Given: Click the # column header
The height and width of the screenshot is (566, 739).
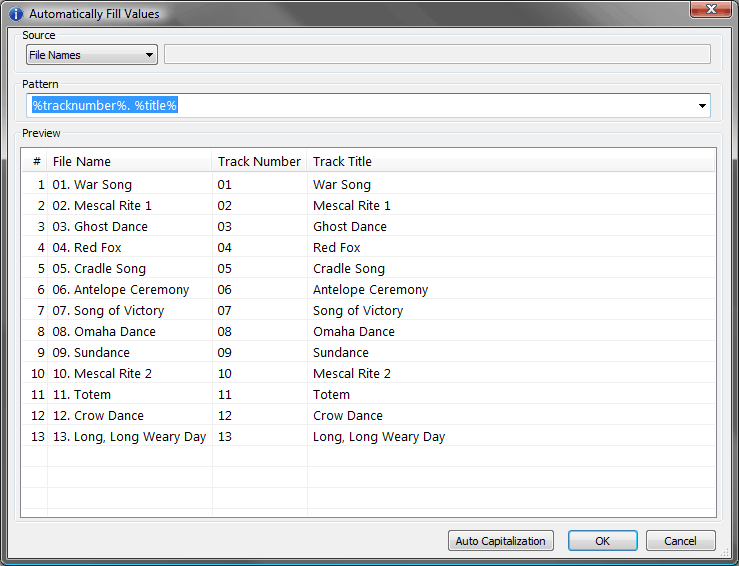Looking at the screenshot, I should (x=37, y=161).
